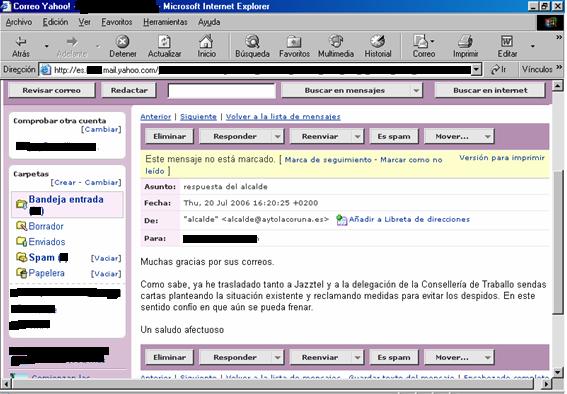Image resolution: width=567 pixels, height=394 pixels.
Task: Click the page icon in address bar
Action: pyautogui.click(x=45, y=69)
